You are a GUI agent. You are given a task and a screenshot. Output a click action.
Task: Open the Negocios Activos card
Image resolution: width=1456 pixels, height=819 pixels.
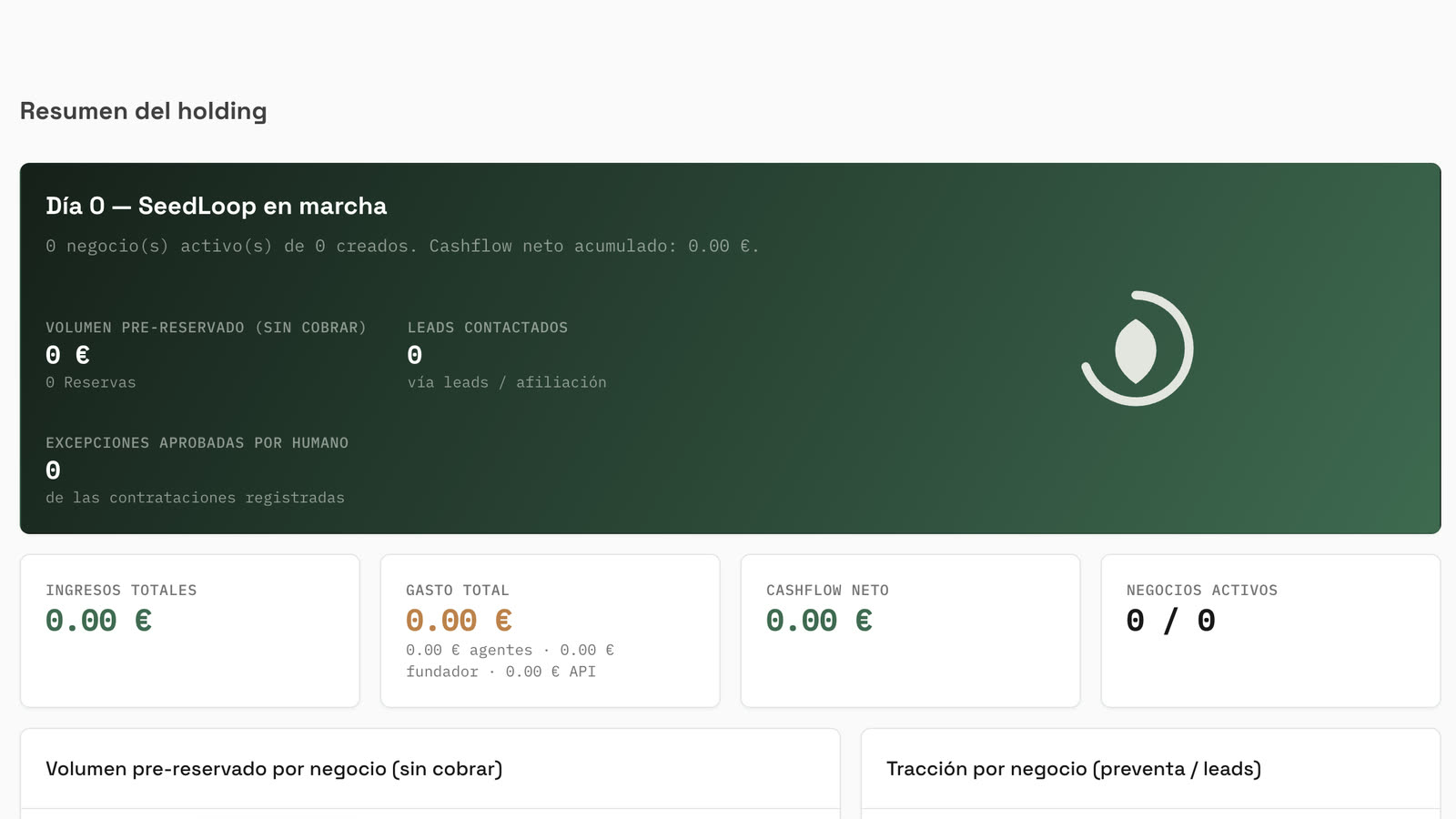click(x=1270, y=631)
